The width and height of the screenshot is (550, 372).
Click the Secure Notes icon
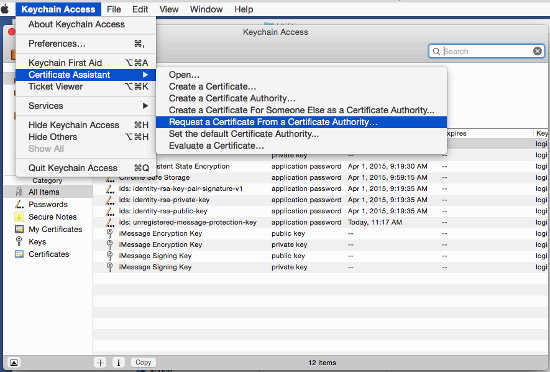click(19, 217)
